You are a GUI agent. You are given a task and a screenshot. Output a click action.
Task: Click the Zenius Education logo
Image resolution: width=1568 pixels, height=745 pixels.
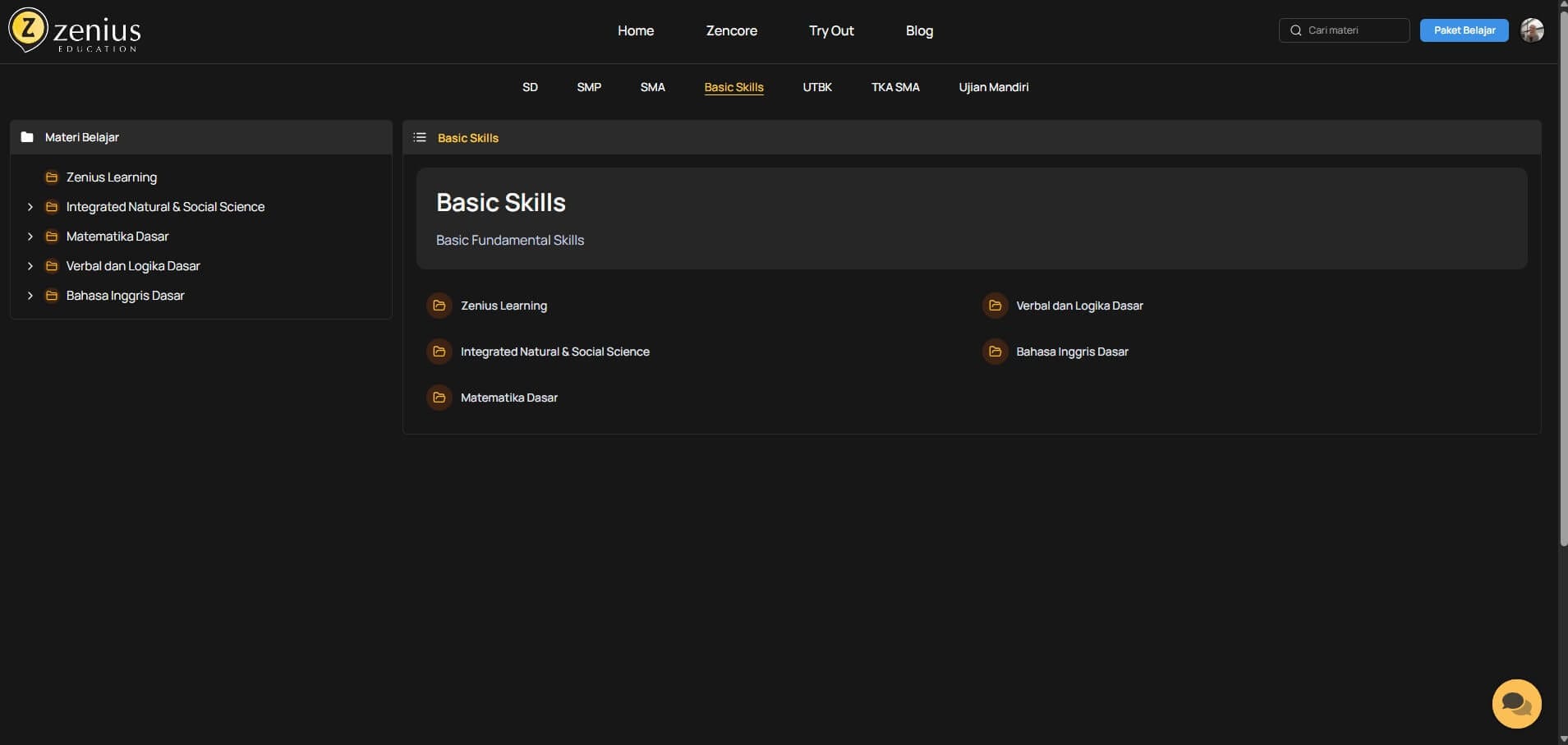click(75, 31)
